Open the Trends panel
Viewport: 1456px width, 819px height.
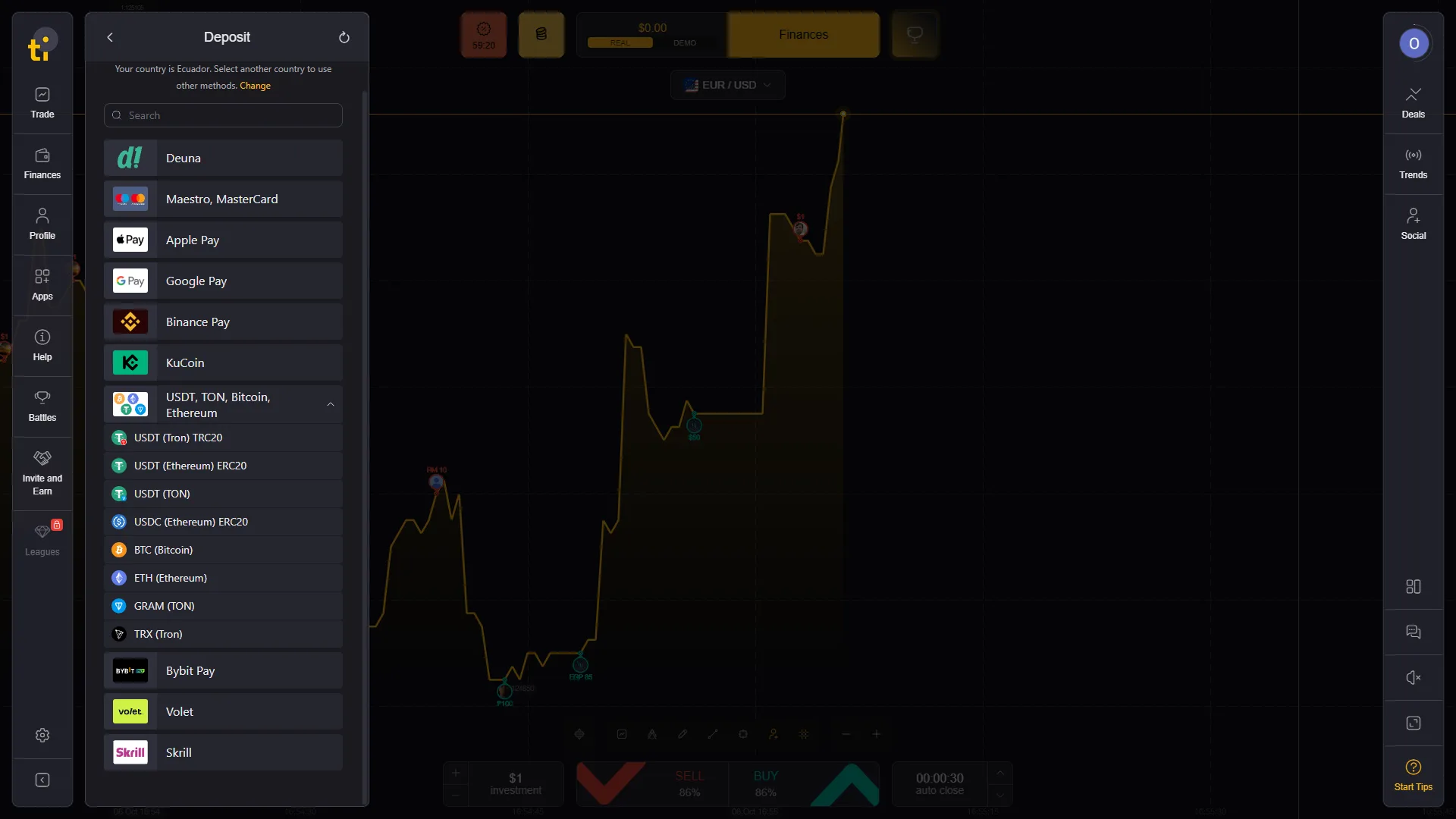[1414, 164]
